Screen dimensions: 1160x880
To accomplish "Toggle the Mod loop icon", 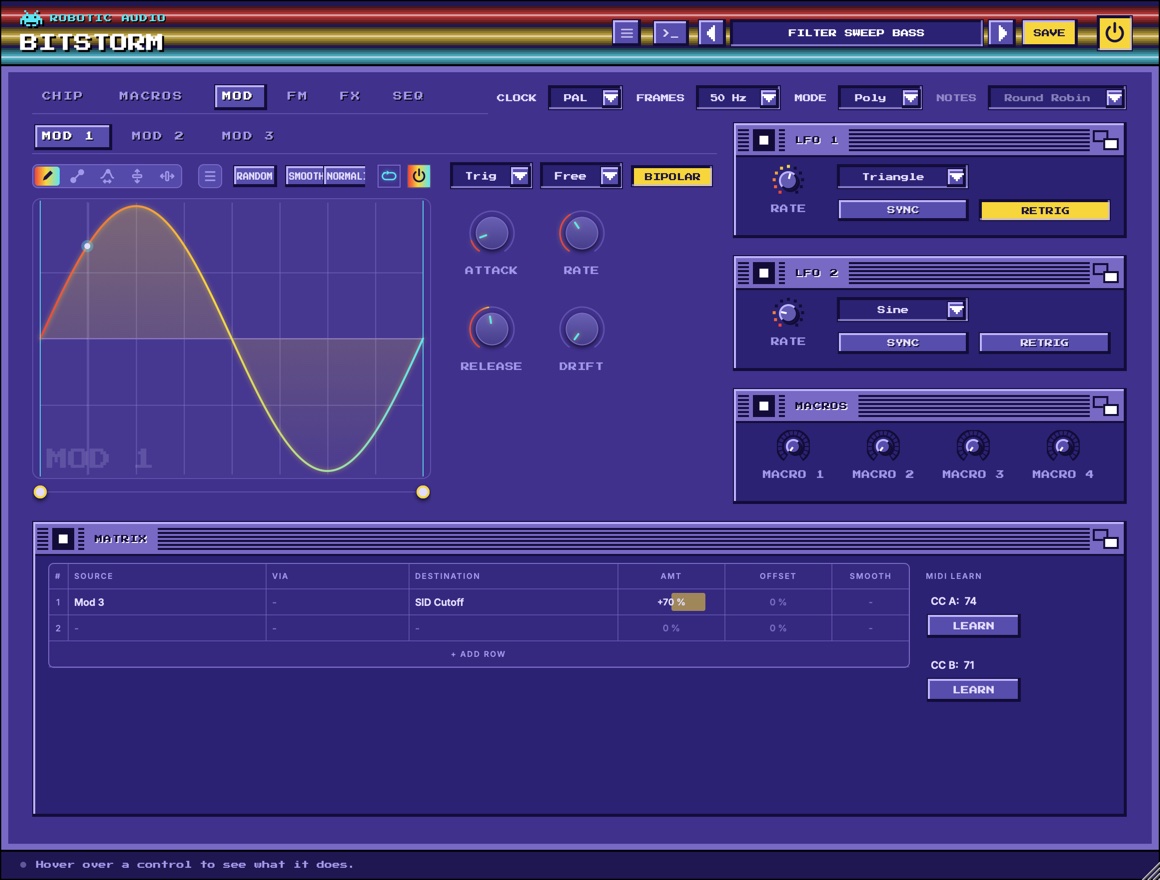I will tap(388, 176).
